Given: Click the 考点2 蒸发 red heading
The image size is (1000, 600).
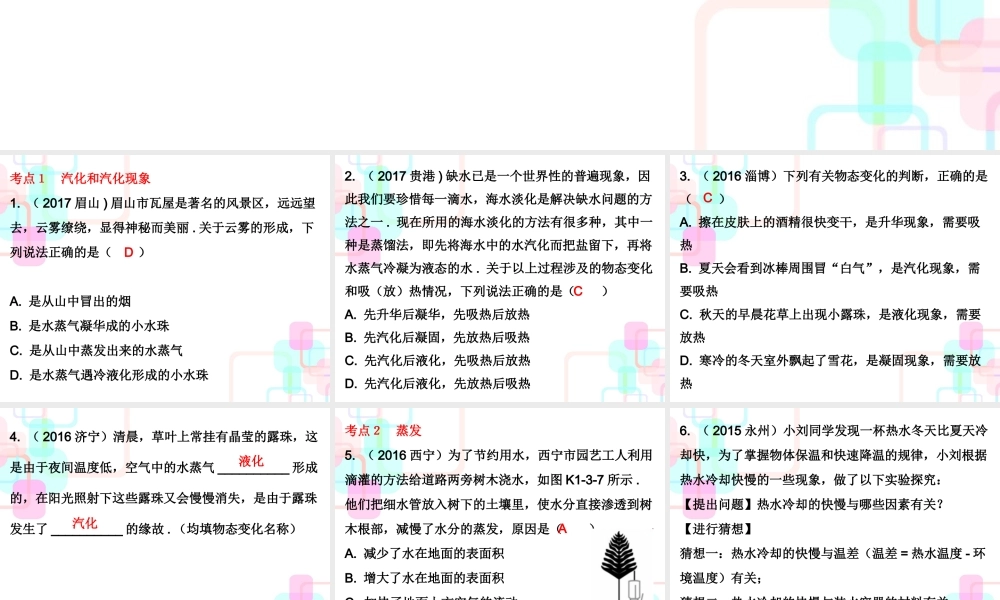Looking at the screenshot, I should pyautogui.click(x=384, y=432).
